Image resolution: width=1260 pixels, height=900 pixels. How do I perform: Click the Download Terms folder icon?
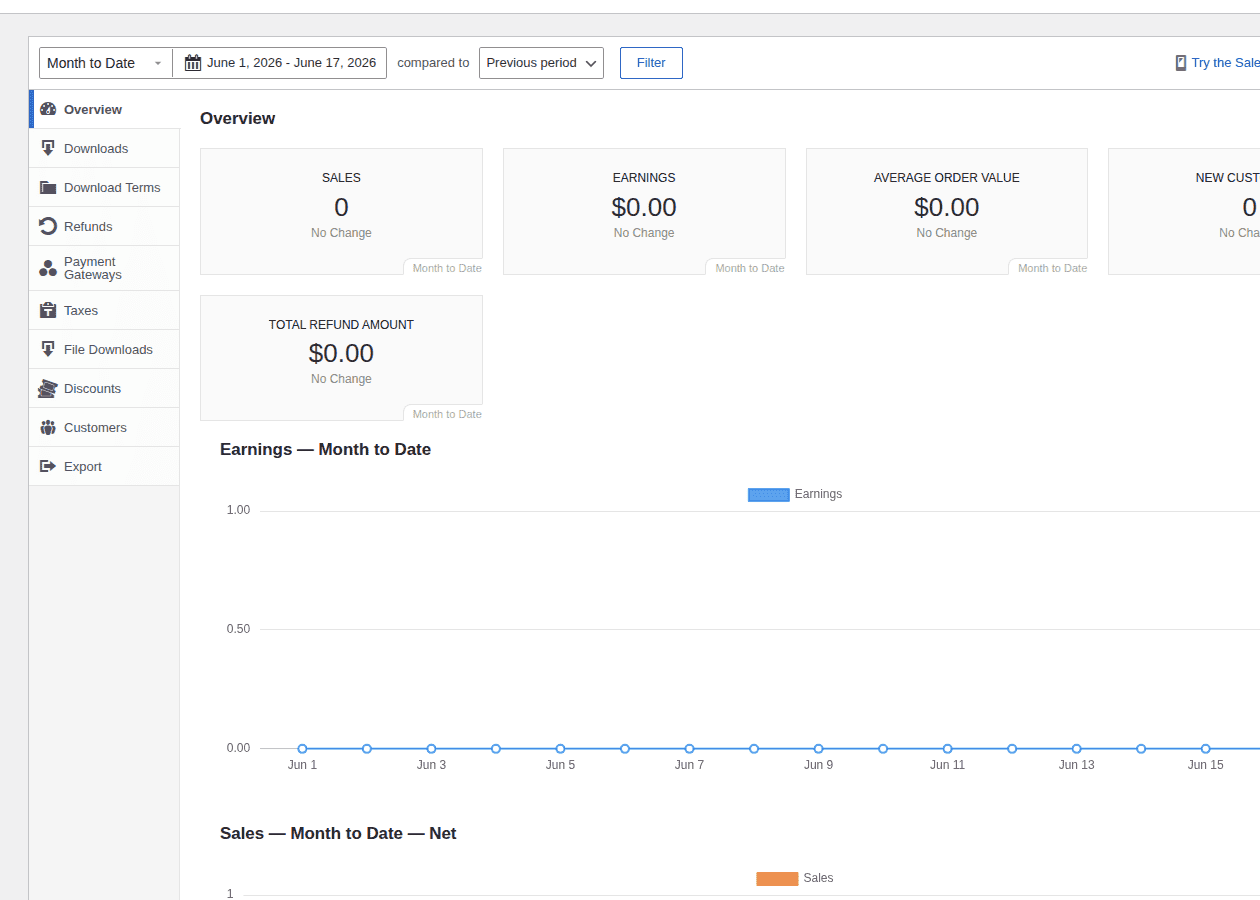(x=48, y=187)
